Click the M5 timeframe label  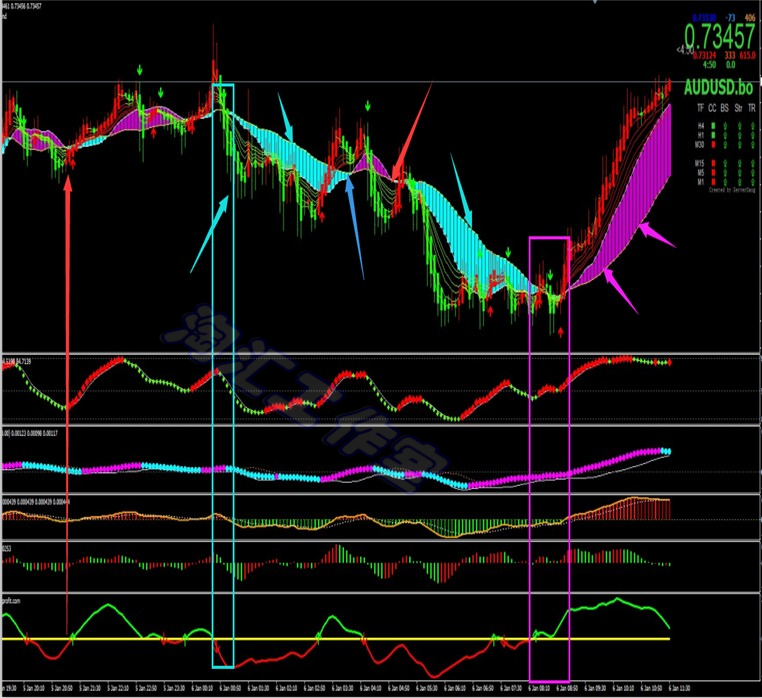point(701,173)
